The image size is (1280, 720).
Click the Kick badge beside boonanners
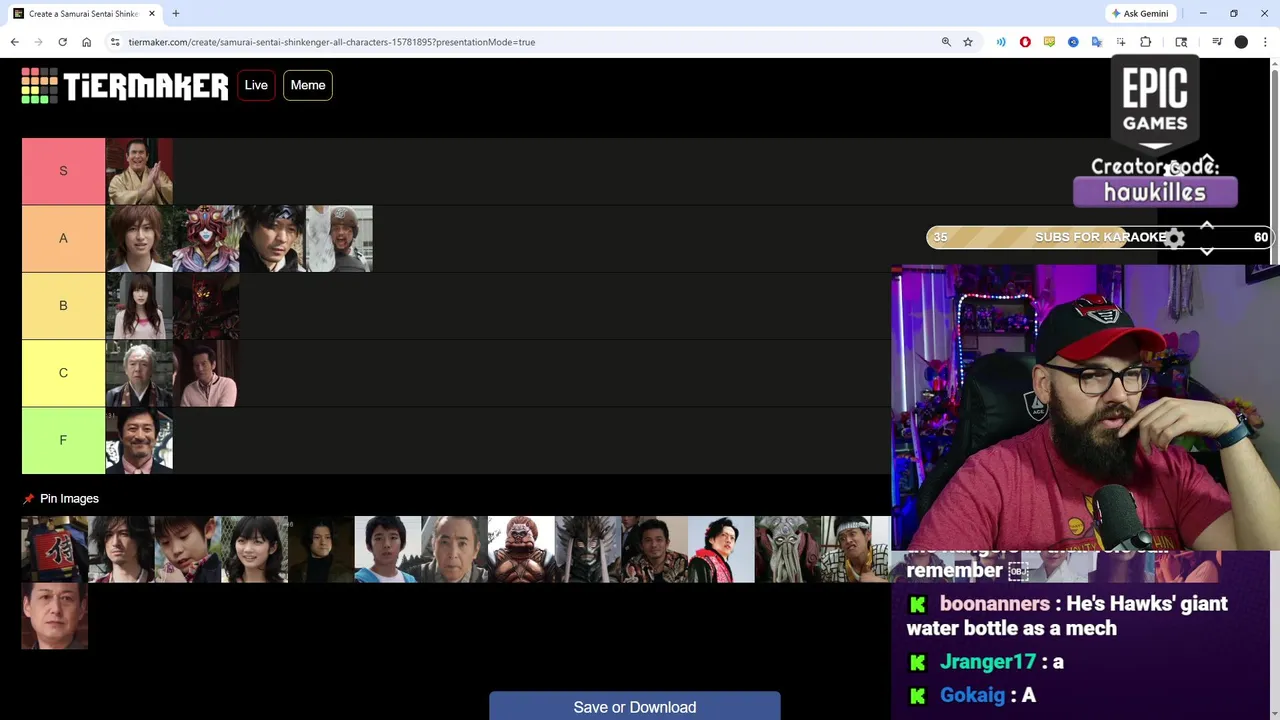[x=918, y=605]
